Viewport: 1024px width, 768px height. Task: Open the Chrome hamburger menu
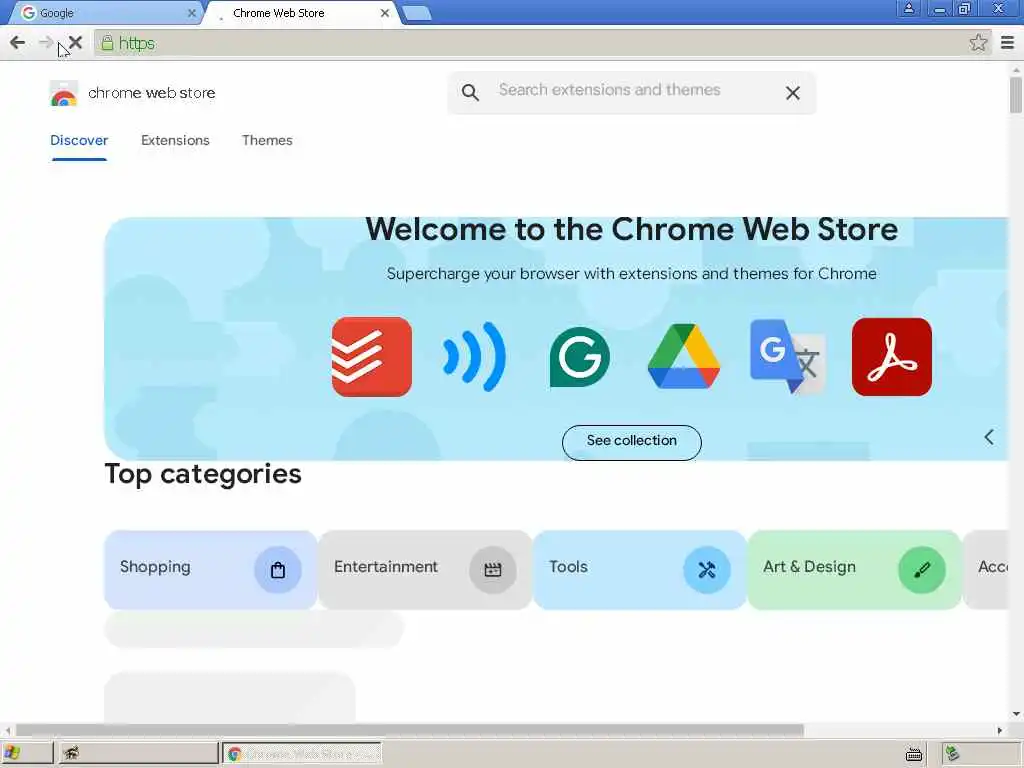[x=1008, y=43]
